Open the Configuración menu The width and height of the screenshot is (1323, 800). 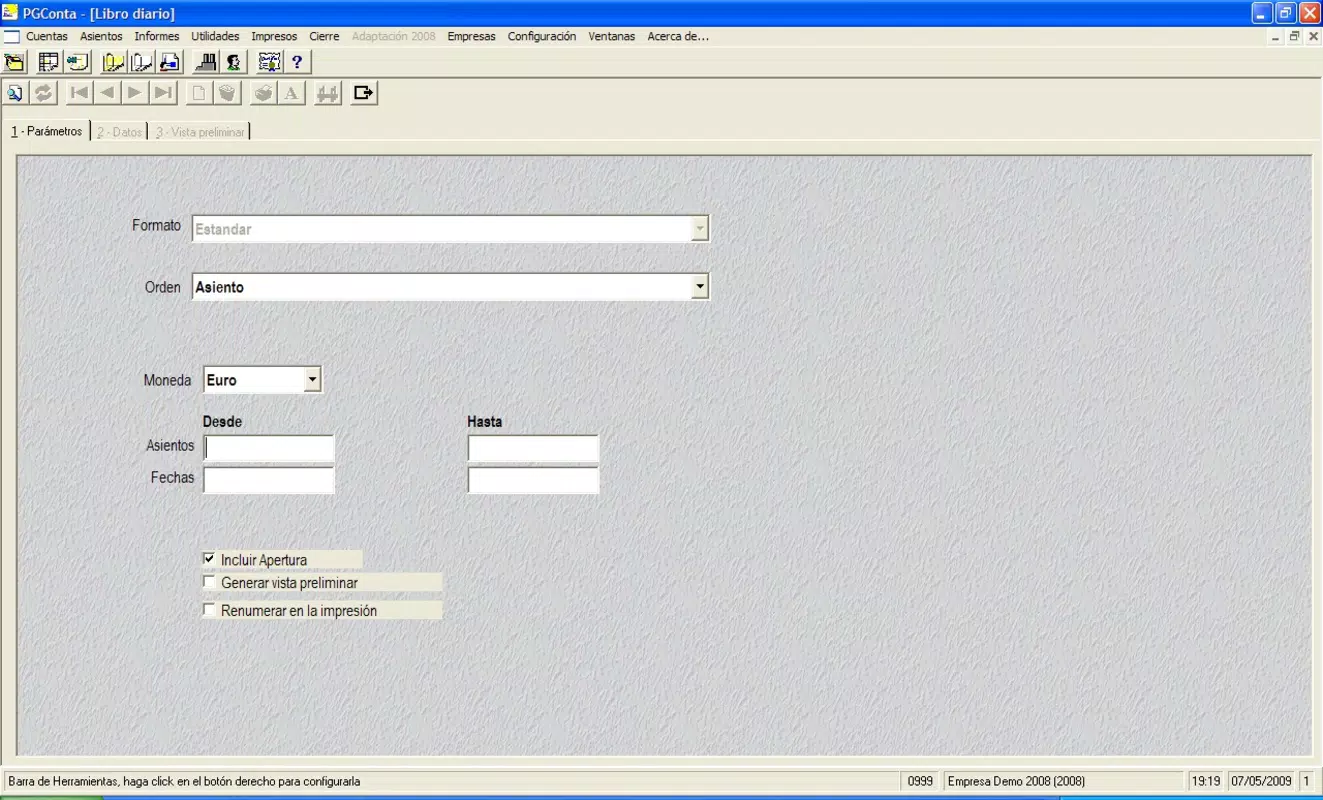[542, 36]
